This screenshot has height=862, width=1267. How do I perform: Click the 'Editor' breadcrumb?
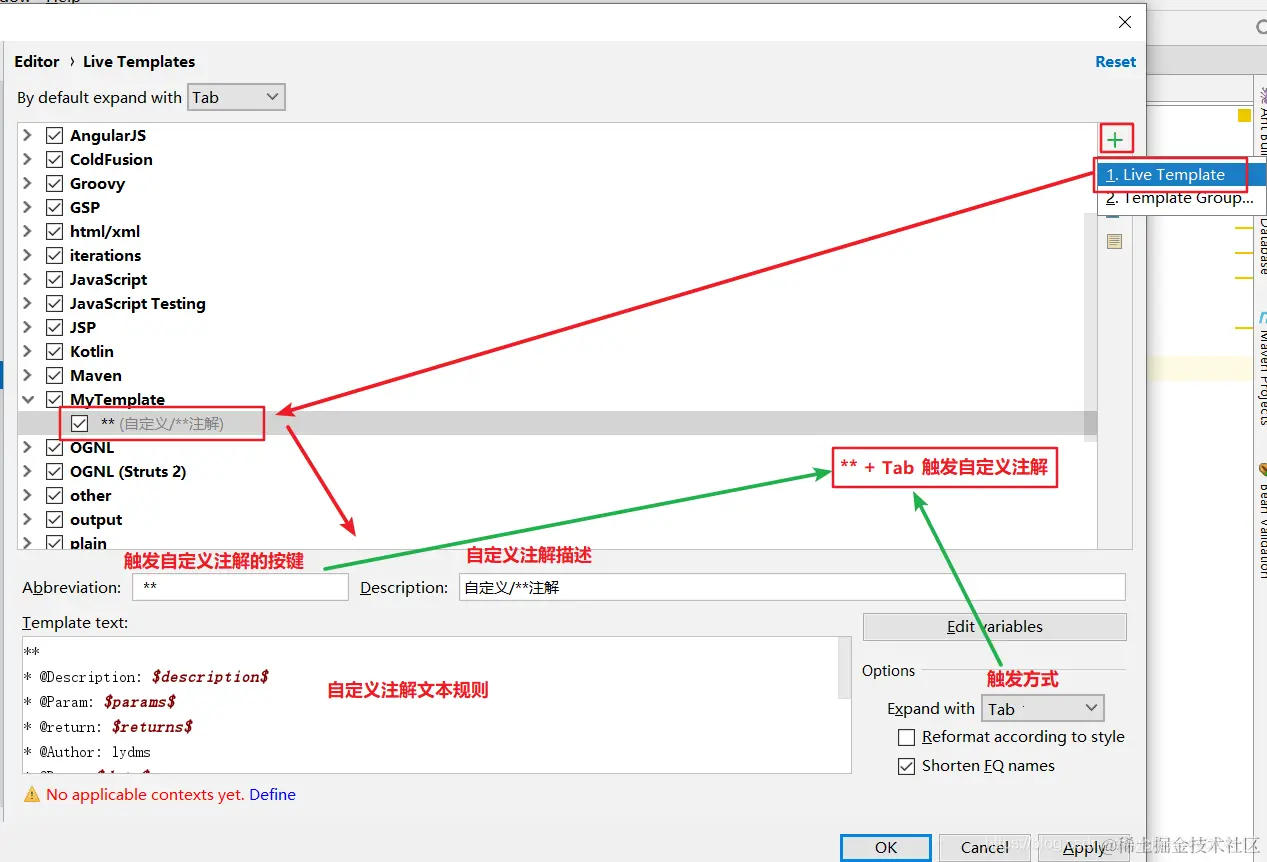37,61
